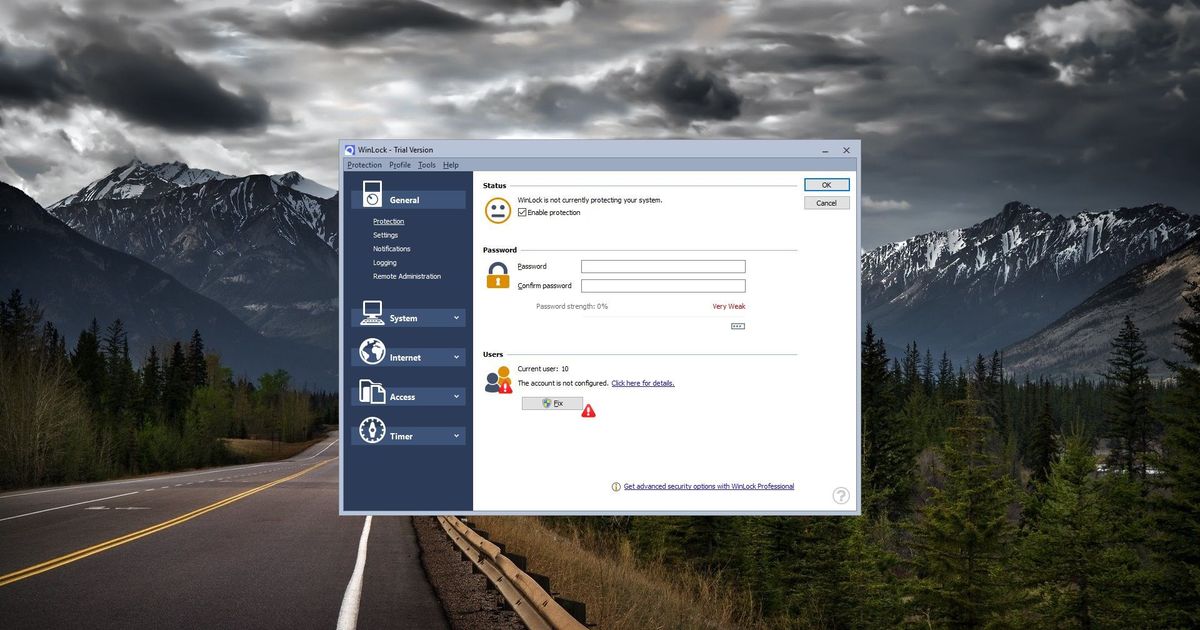This screenshot has height=630, width=1200.
Task: Click the OK button
Action: (827, 185)
